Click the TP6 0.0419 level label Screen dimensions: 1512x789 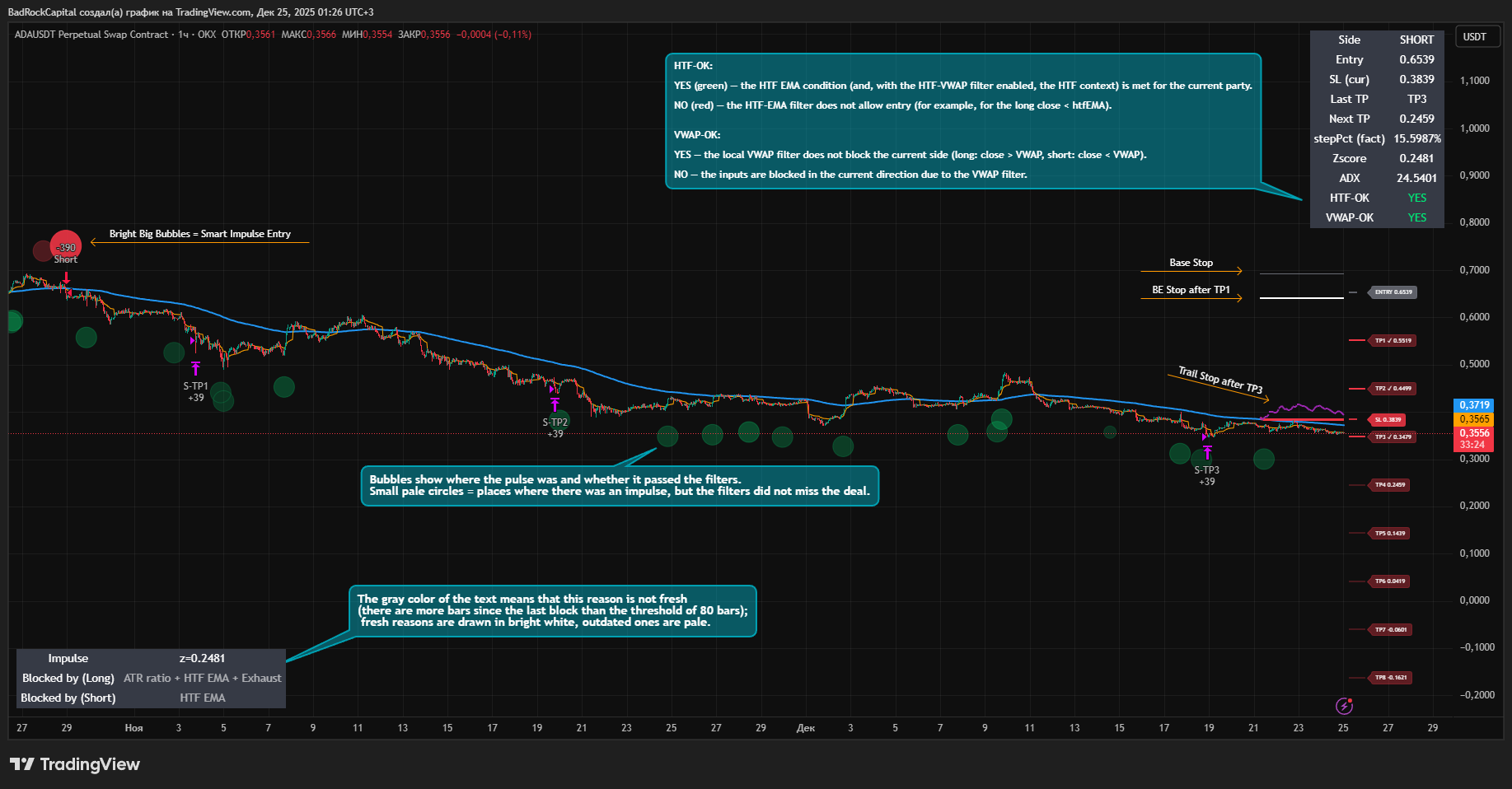1389,581
